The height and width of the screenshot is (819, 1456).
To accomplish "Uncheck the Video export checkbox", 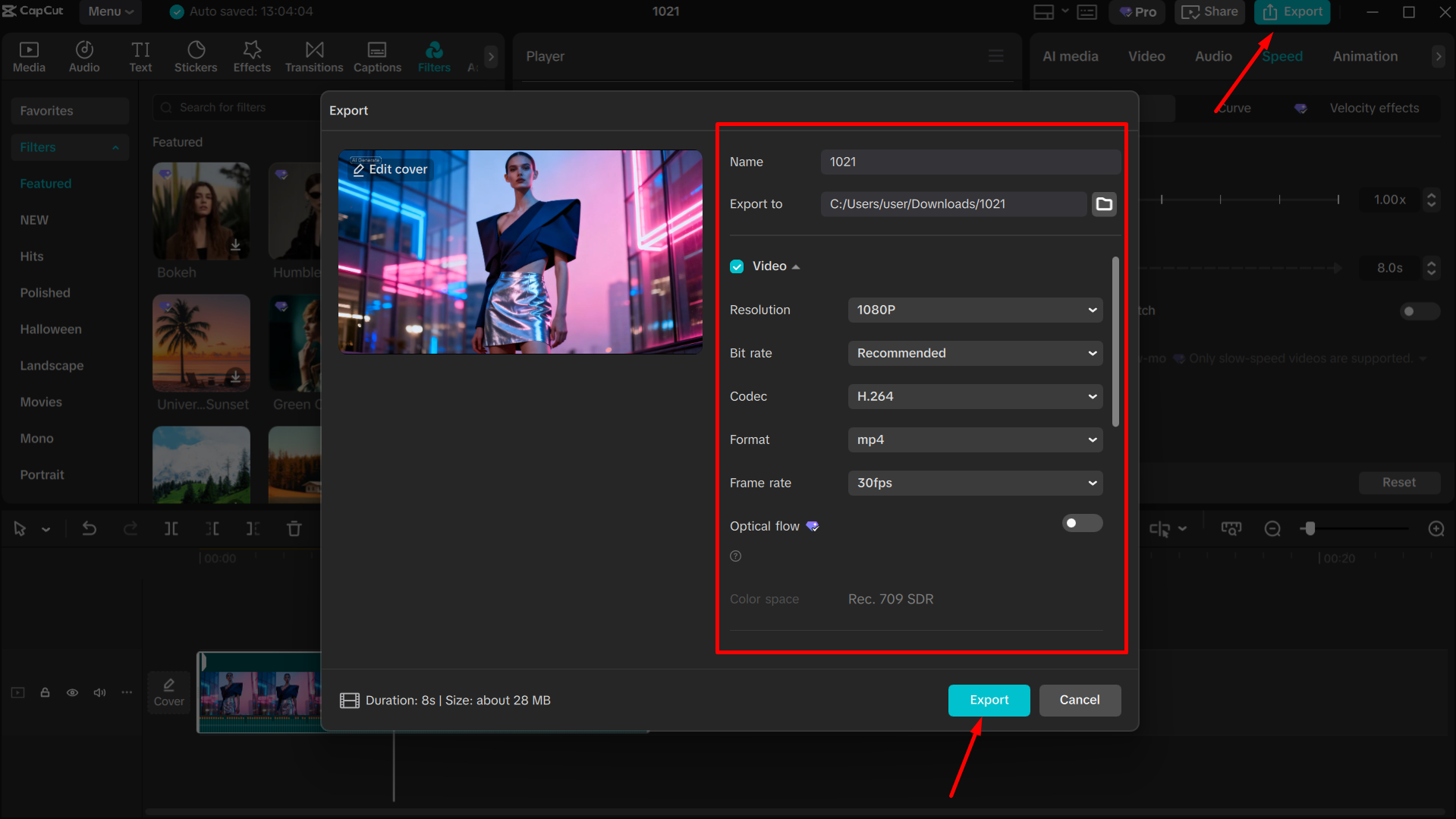I will [737, 266].
